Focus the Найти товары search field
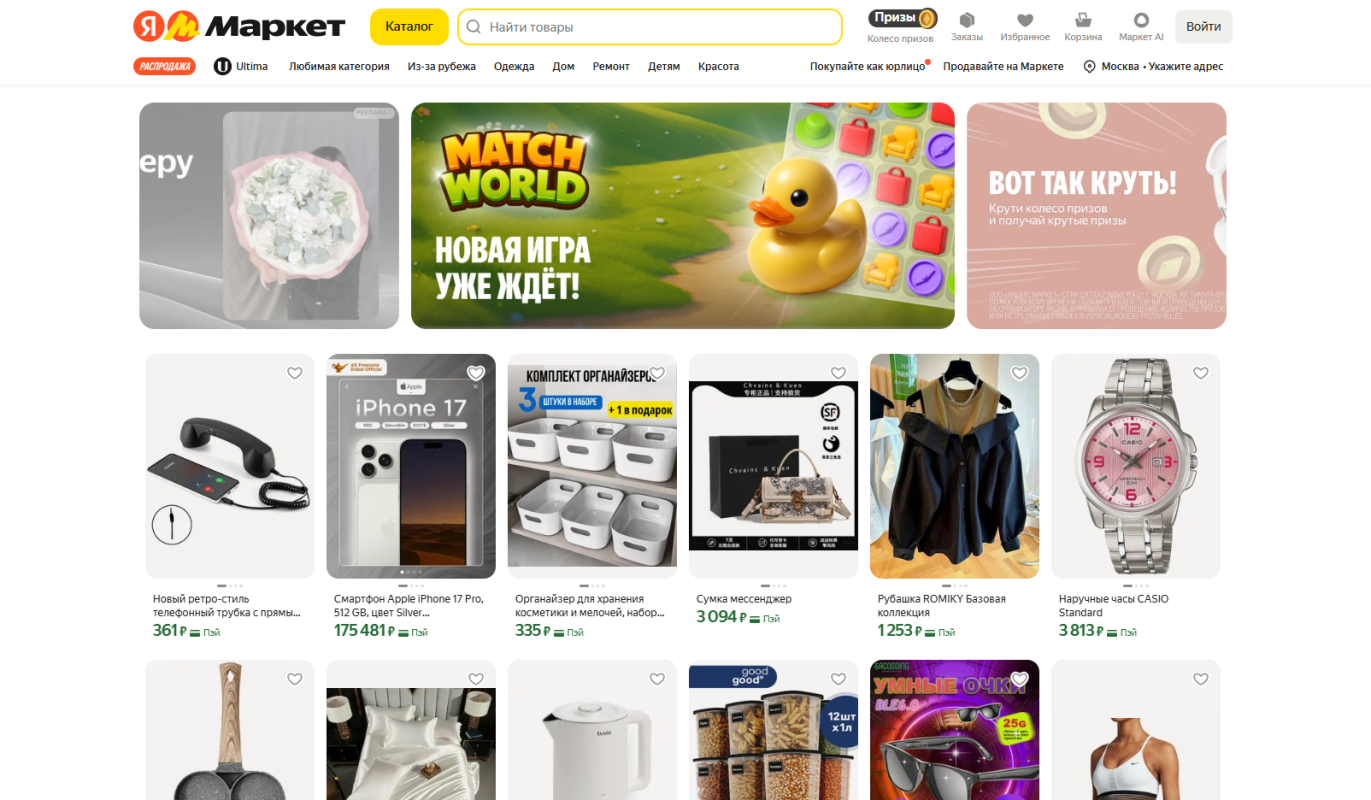 [x=650, y=27]
